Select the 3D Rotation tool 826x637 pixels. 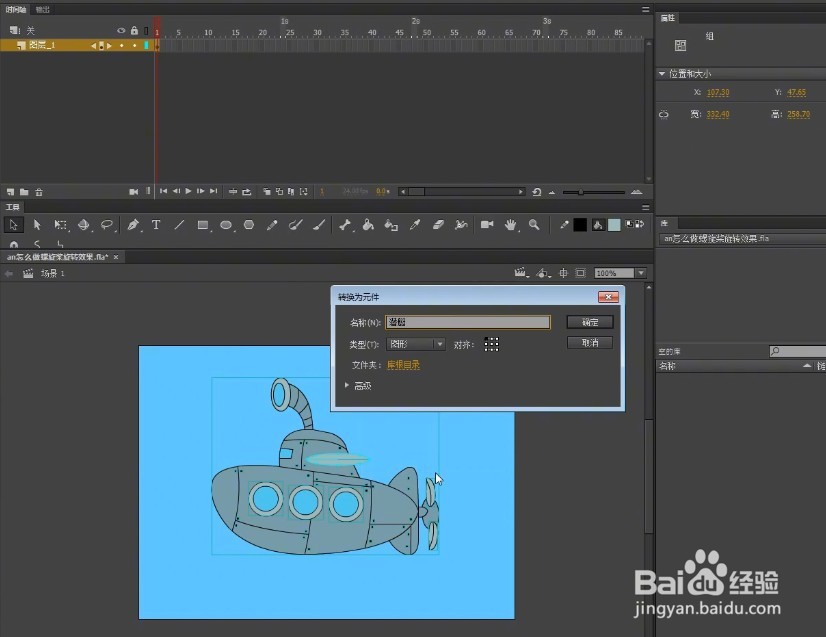[83, 225]
